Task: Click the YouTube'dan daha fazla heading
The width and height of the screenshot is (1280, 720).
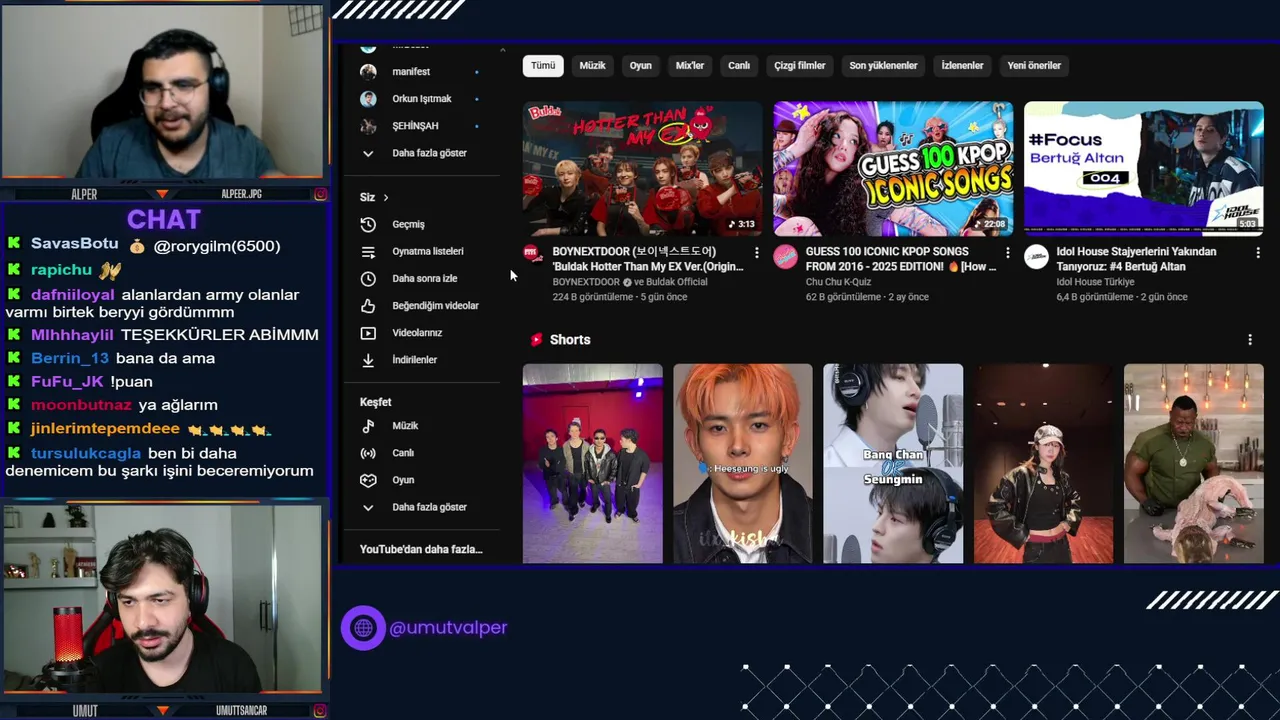Action: pos(421,549)
